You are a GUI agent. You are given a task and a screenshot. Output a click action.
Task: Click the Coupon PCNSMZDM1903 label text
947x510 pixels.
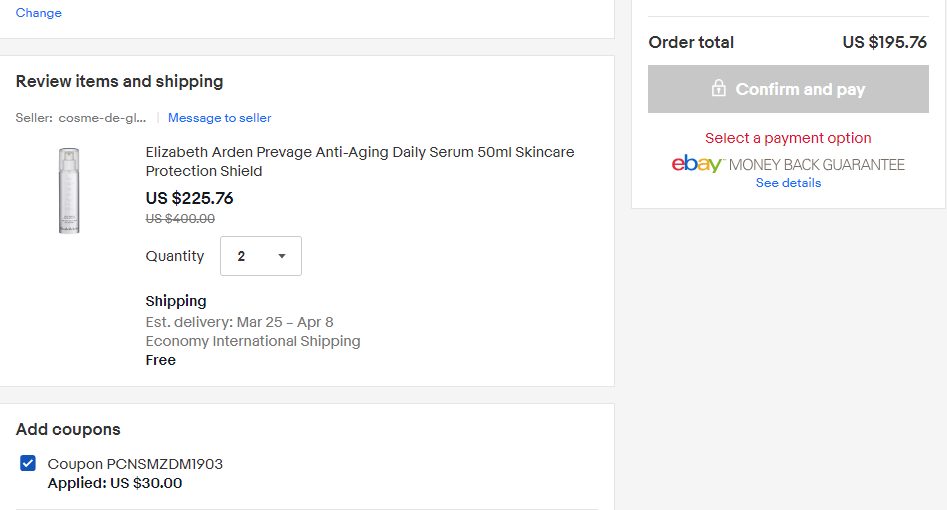135,463
